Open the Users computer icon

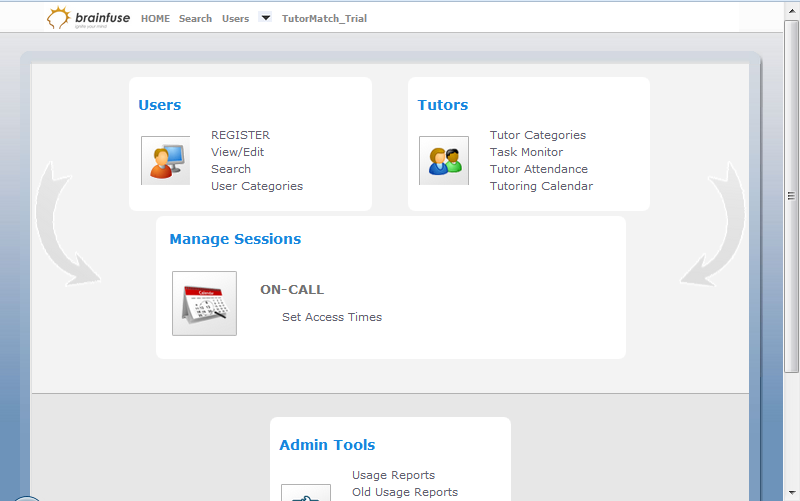click(x=165, y=160)
